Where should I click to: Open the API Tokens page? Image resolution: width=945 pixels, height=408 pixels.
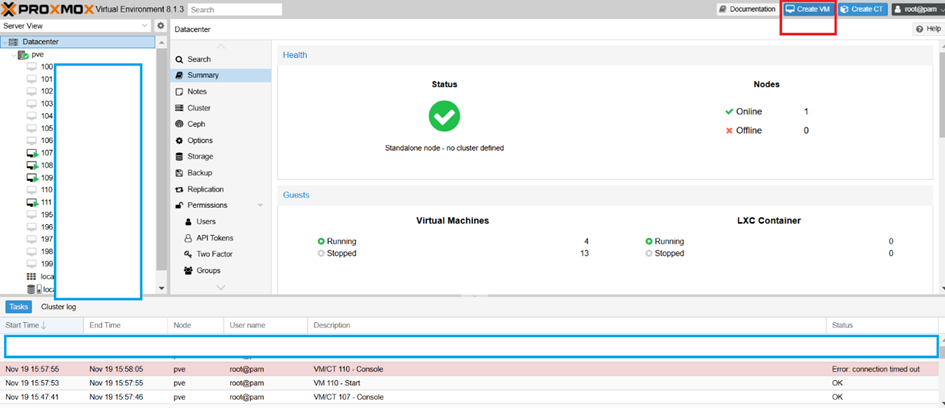(215, 237)
